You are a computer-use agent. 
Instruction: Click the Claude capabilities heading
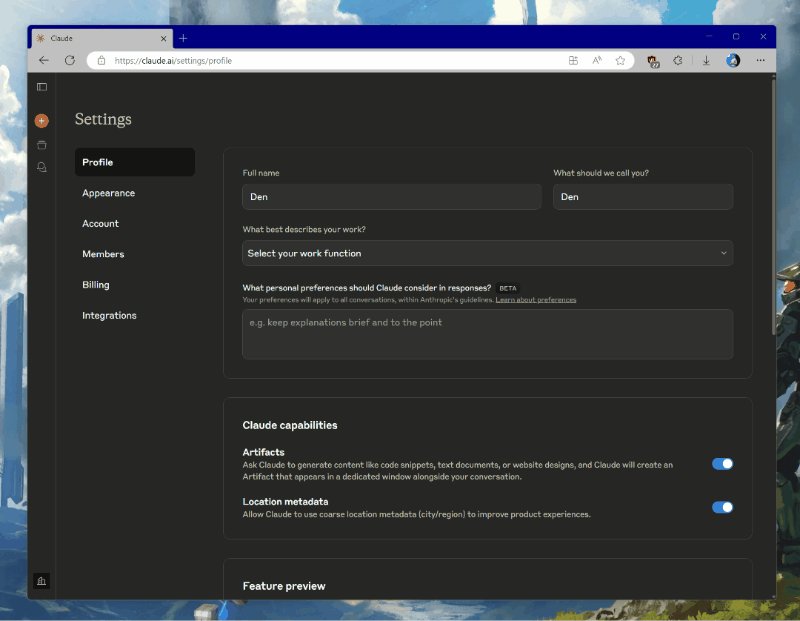(290, 426)
